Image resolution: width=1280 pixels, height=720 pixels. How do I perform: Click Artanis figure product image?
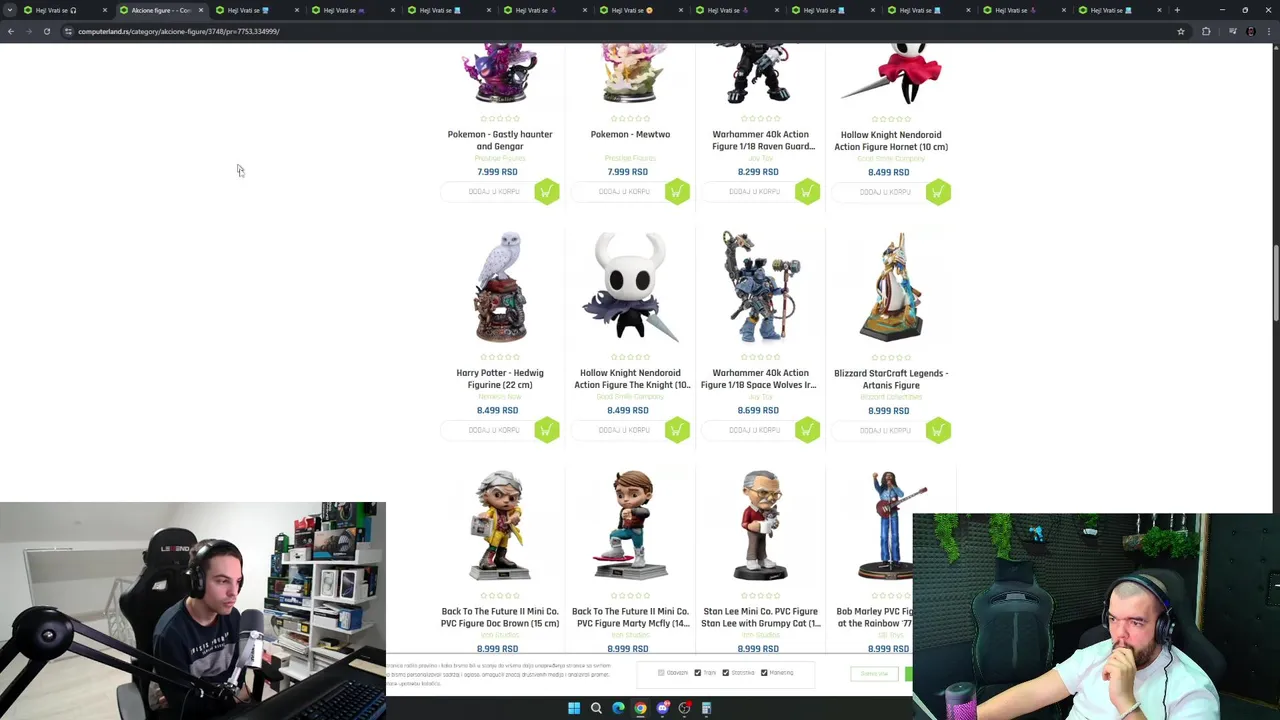(x=891, y=287)
